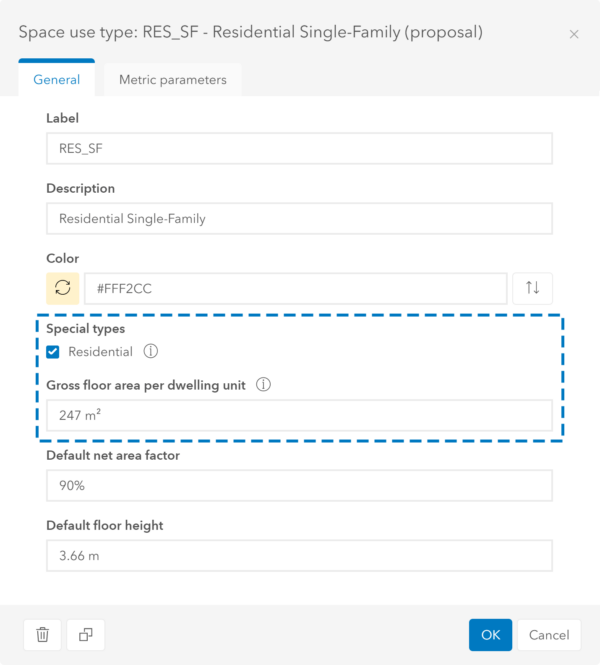Close the space use type dialog
The image size is (600, 665).
[574, 34]
